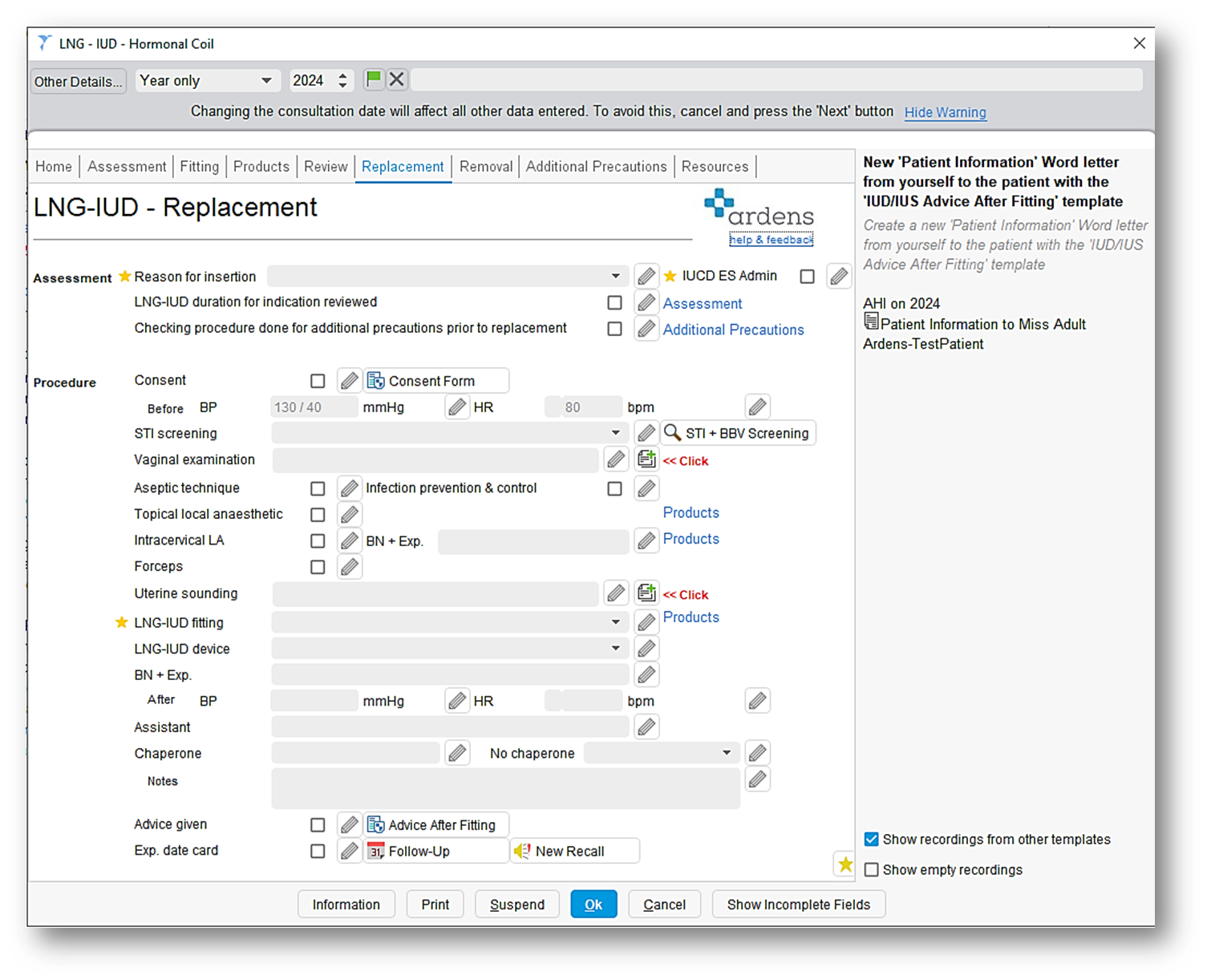1207x980 pixels.
Task: Click pencil icon for Topical local anaesthetic
Action: (x=349, y=514)
